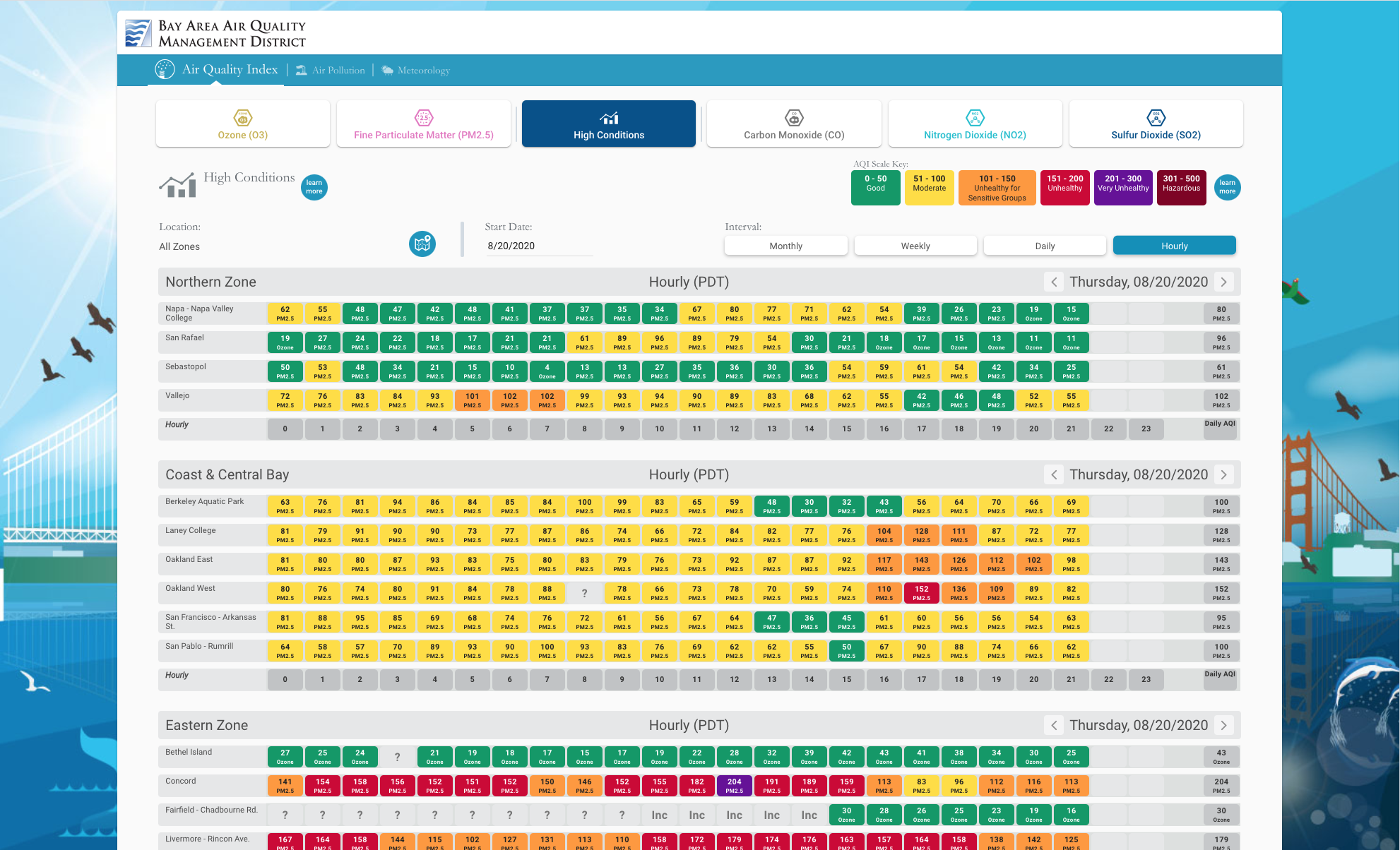Screen dimensions: 1400x850
Task: Click learn more beside High Conditions
Action: 314,187
